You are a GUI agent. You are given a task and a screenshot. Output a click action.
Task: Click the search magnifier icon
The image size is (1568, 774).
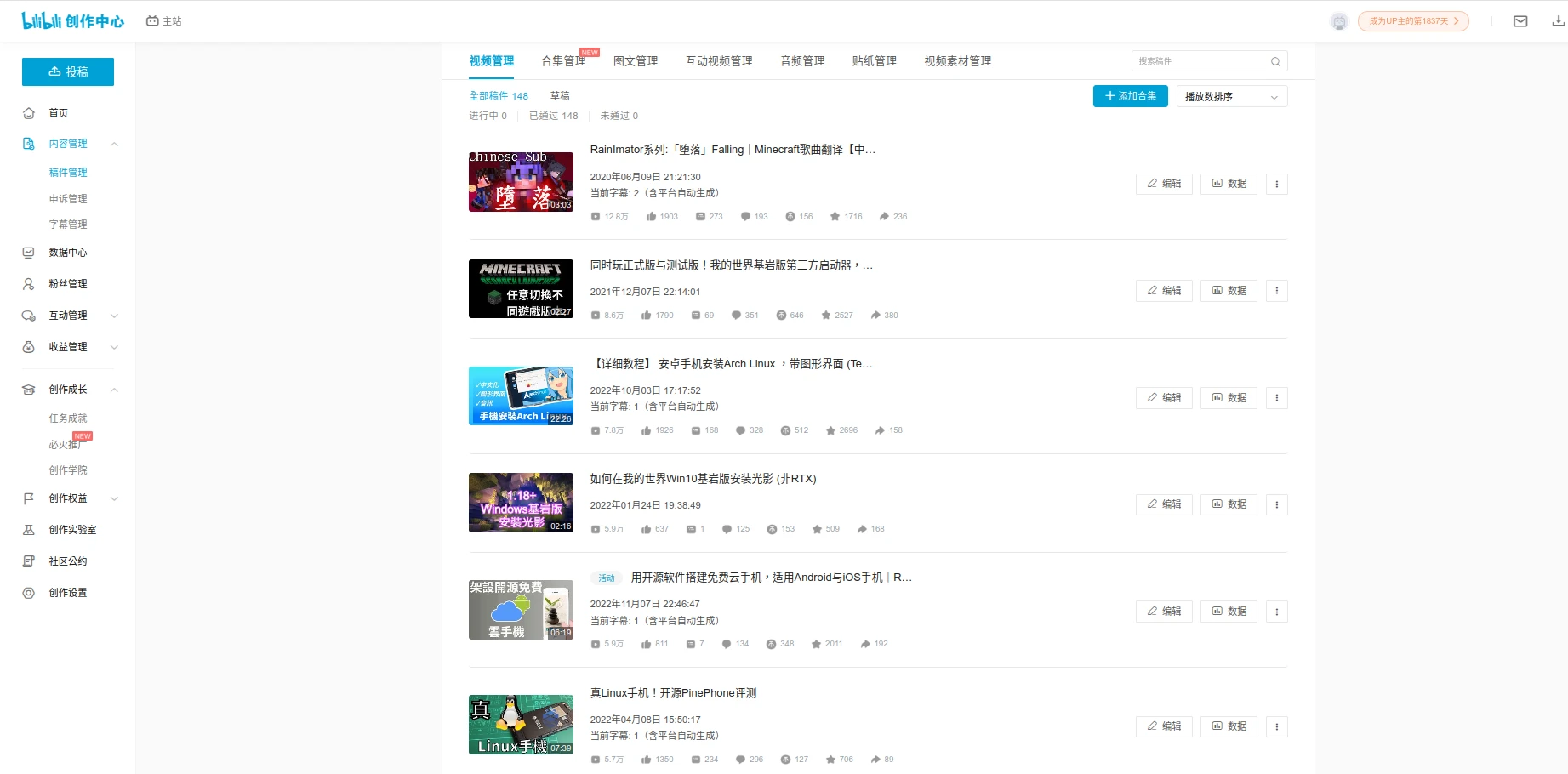point(1275,61)
